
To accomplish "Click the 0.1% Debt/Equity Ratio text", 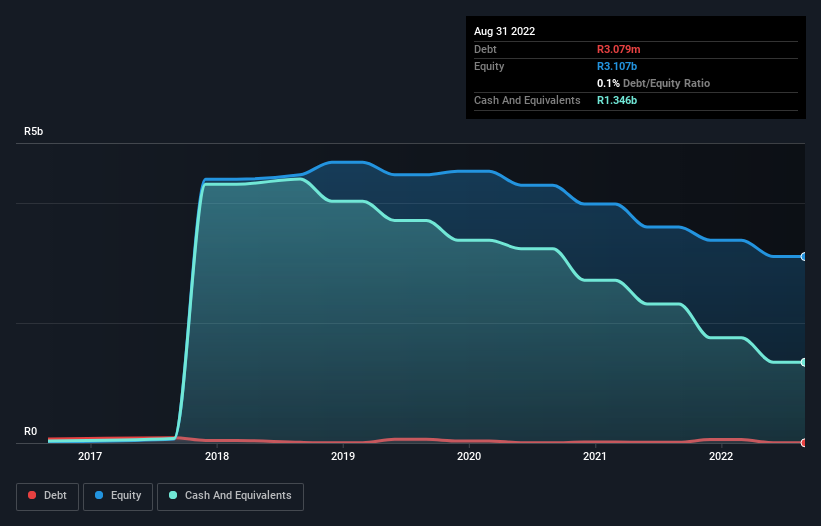I will click(653, 83).
